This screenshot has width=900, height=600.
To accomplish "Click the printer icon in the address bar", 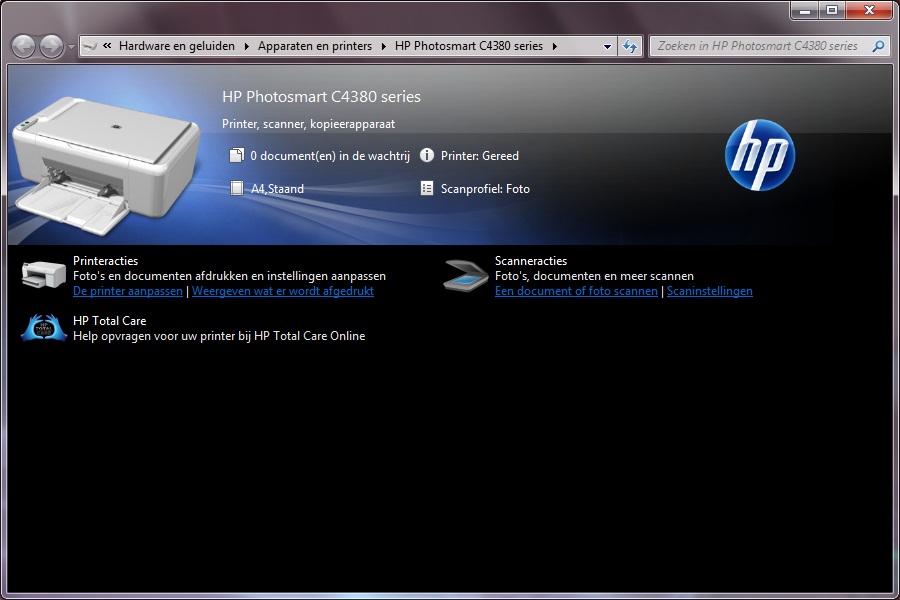I will pos(90,46).
